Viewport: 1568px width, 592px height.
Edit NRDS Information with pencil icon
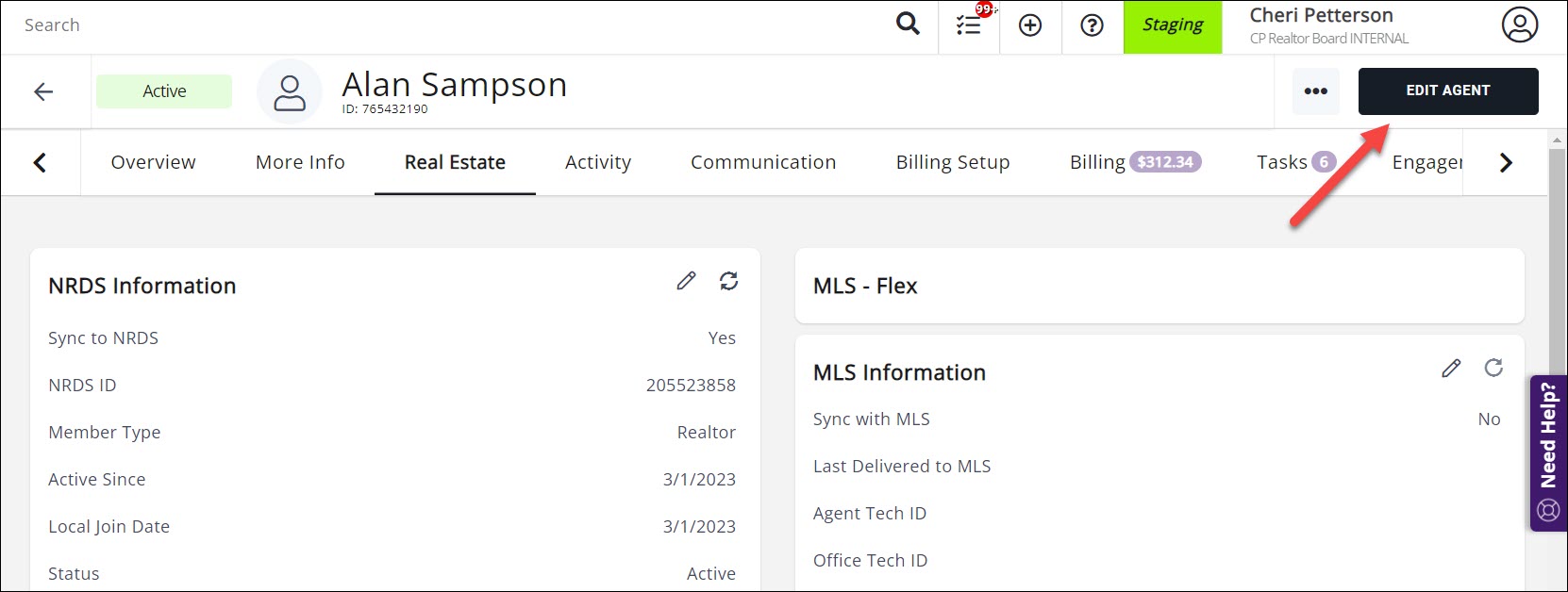coord(686,281)
